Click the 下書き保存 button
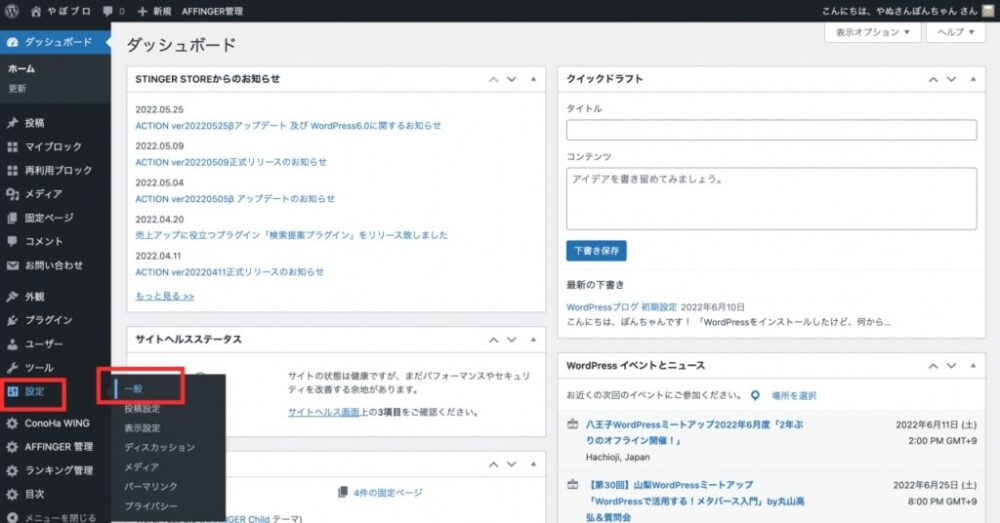Viewport: 1000px width, 523px height. [596, 251]
